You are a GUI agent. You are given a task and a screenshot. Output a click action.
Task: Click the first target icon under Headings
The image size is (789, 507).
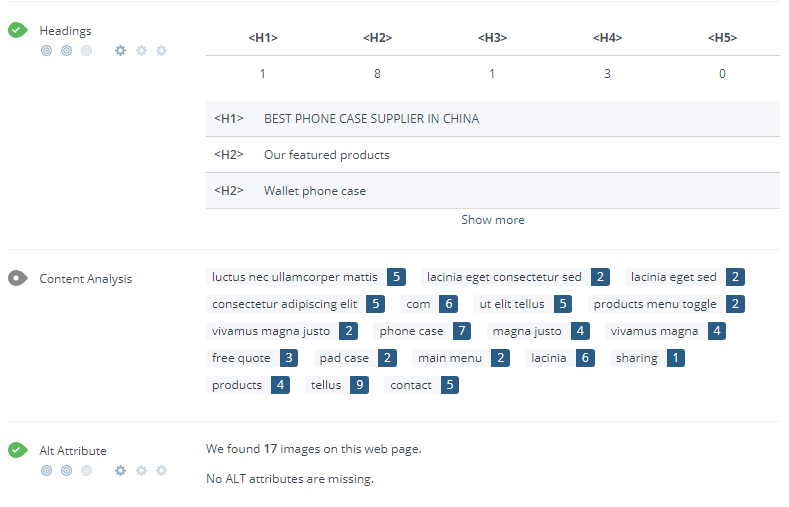[47, 50]
